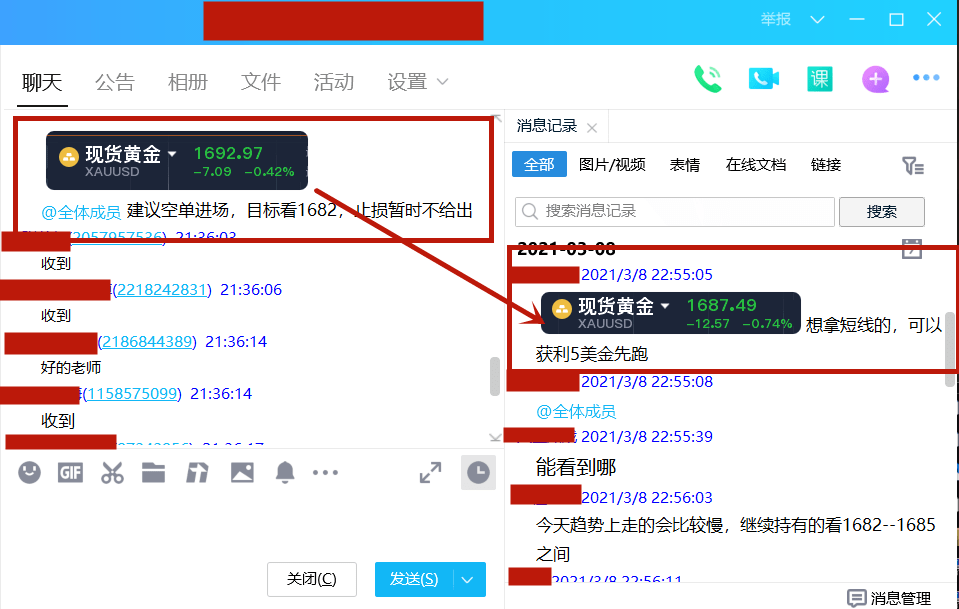The height and width of the screenshot is (609, 959).
Task: Switch to the 活动 tab
Action: (x=334, y=81)
